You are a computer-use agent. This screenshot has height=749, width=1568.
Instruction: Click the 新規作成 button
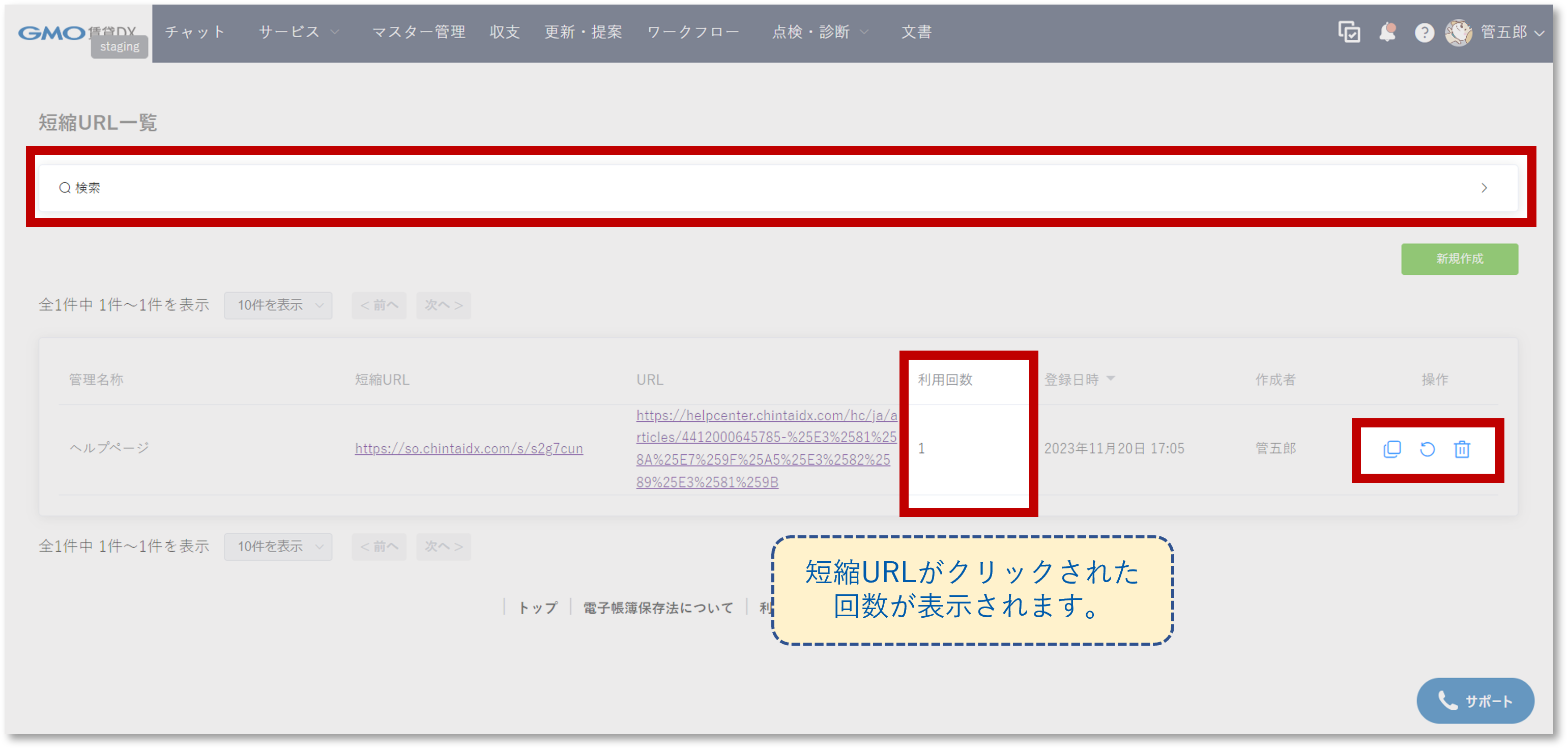(1459, 258)
